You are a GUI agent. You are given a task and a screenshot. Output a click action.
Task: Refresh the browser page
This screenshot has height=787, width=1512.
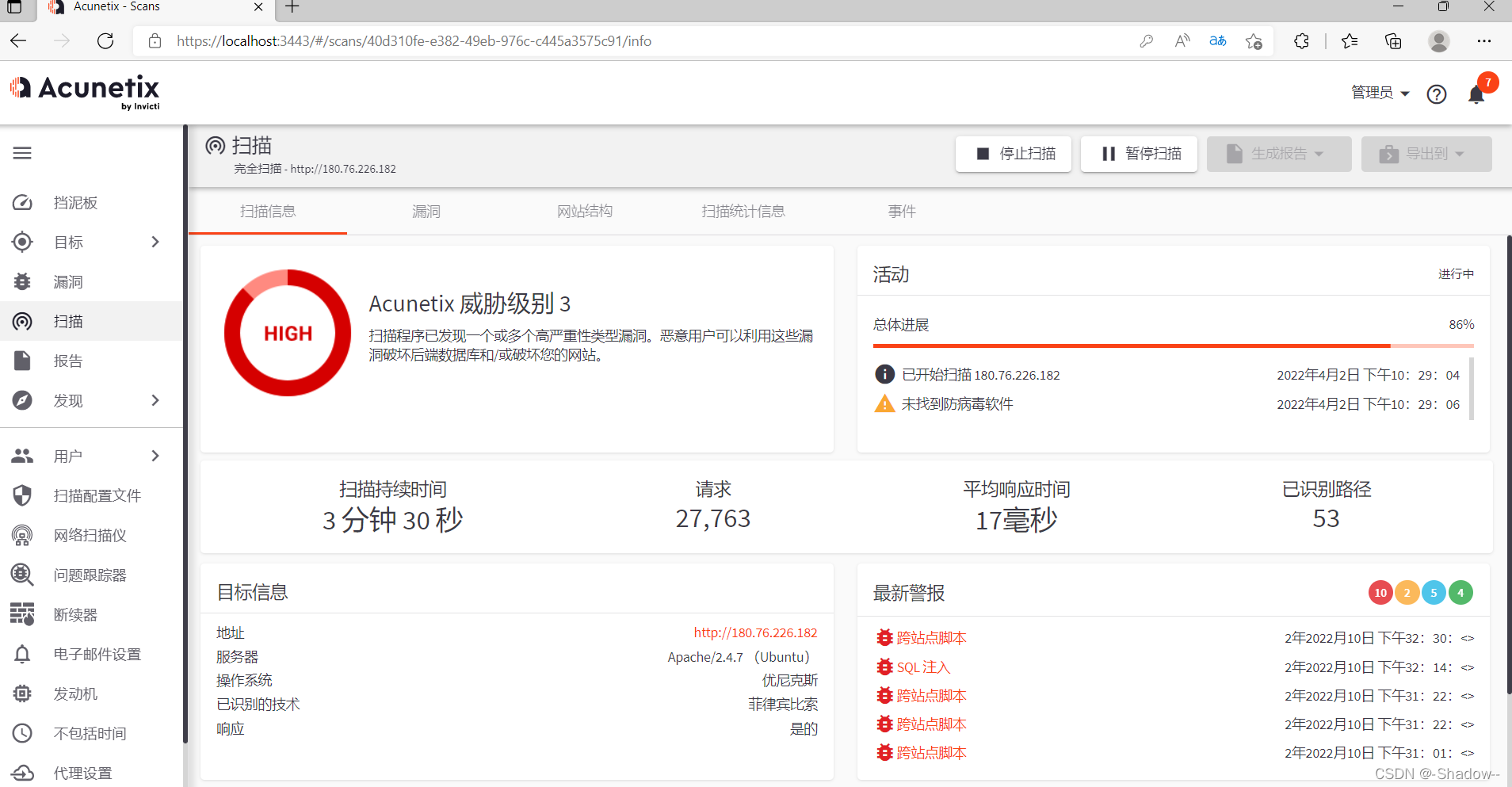[105, 41]
